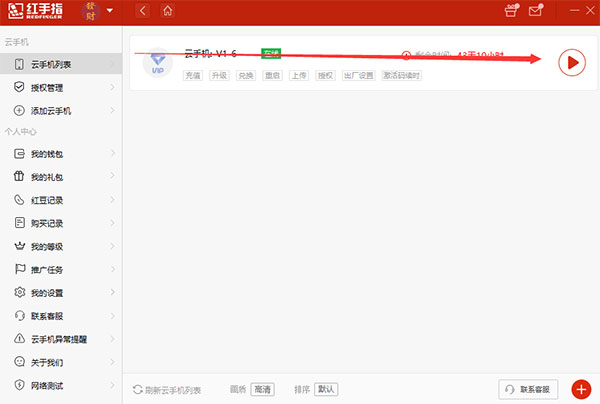Image resolution: width=600 pixels, height=404 pixels.
Task: Click the 网络测试 shield icon
Action: point(20,385)
